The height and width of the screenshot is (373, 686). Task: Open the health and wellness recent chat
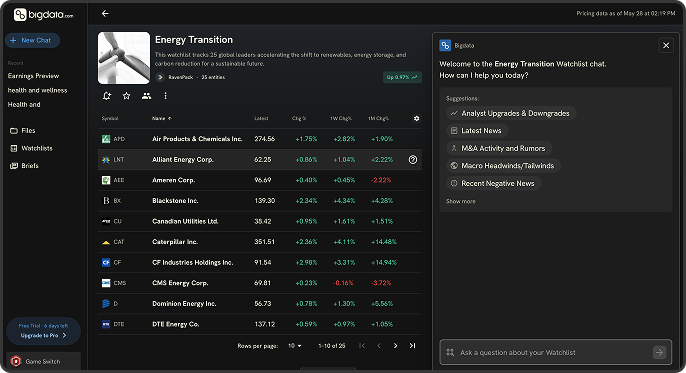point(37,90)
